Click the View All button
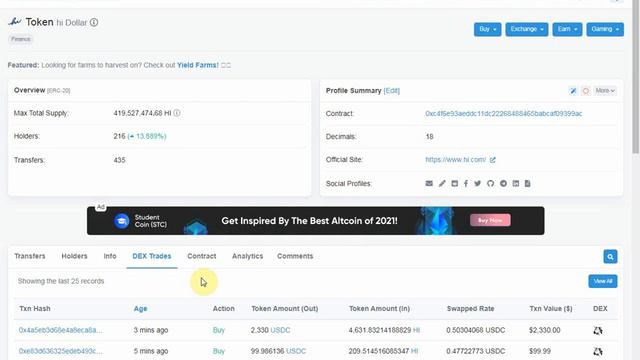This screenshot has width=640, height=360. [603, 281]
